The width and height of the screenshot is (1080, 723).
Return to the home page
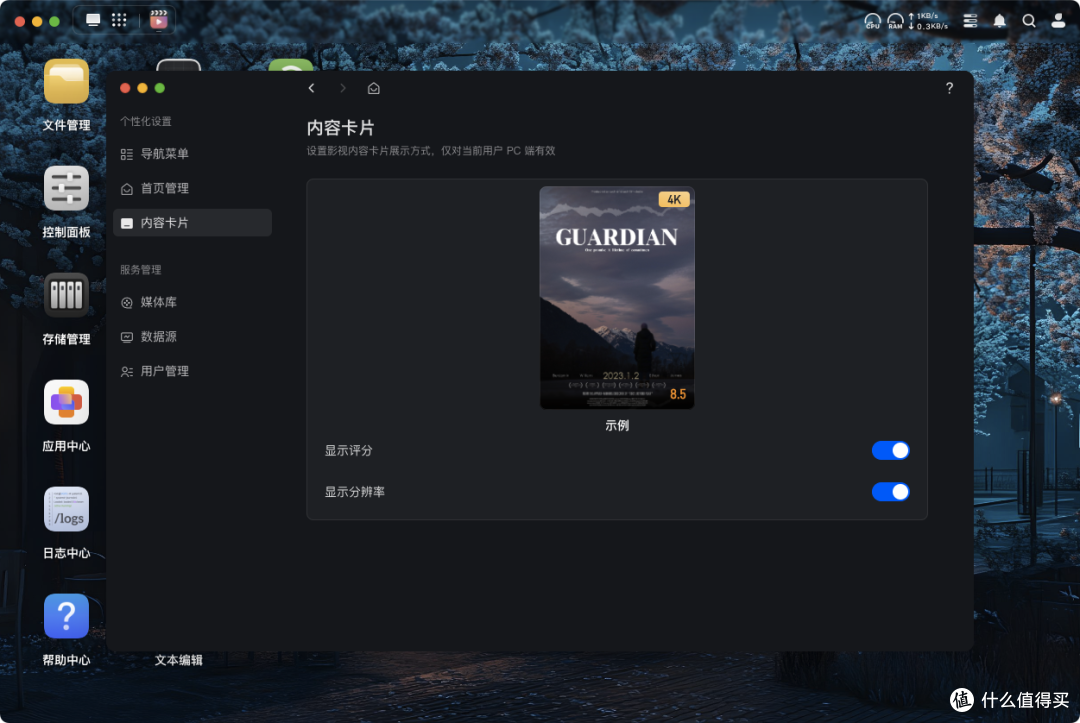tap(373, 88)
